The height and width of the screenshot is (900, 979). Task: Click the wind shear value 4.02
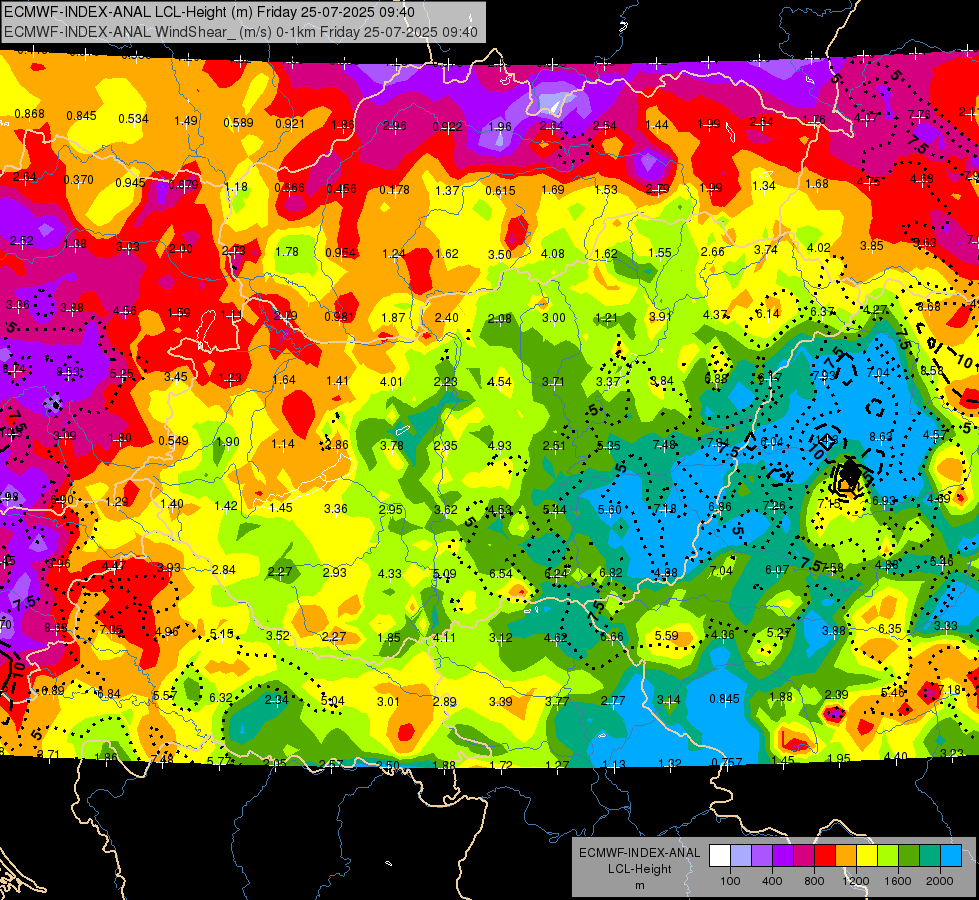coord(819,247)
